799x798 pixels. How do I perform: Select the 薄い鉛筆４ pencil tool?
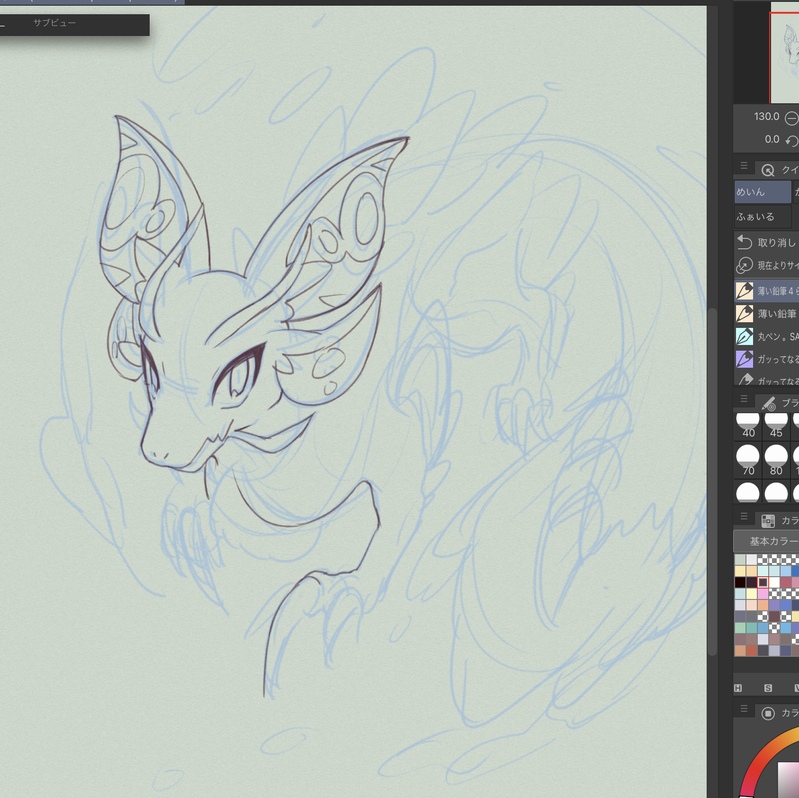pos(767,291)
